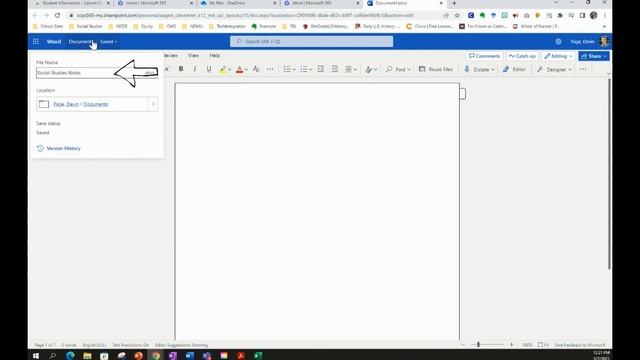Open the Settings gear icon
Image resolution: width=640 pixels, height=360 pixels.
point(558,42)
